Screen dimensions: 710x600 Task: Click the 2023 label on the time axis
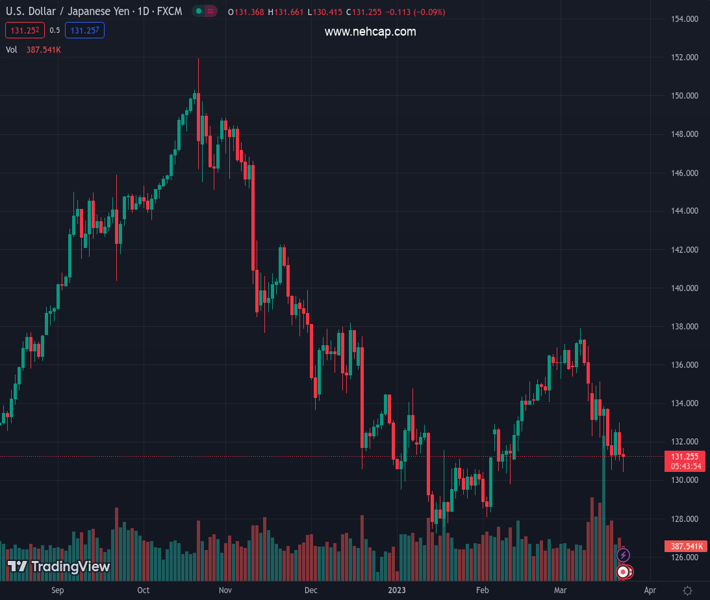398,591
